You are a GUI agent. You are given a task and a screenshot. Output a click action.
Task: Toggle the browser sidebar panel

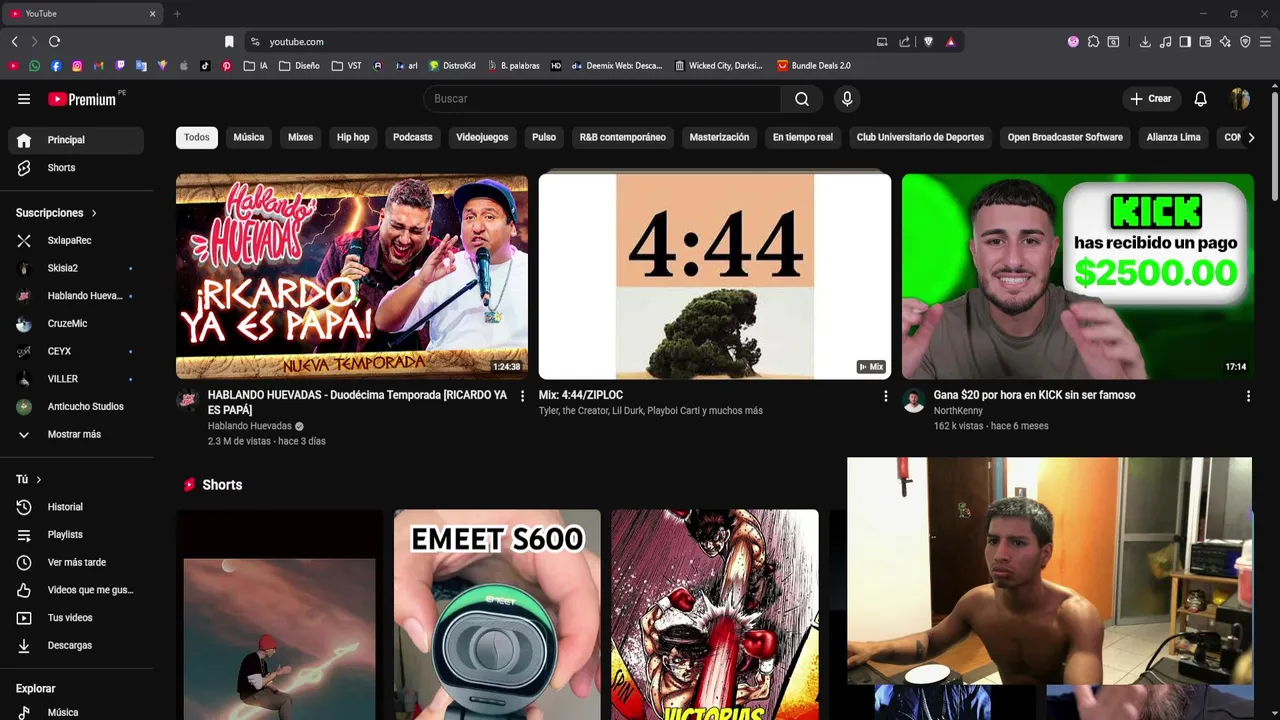1185,42
